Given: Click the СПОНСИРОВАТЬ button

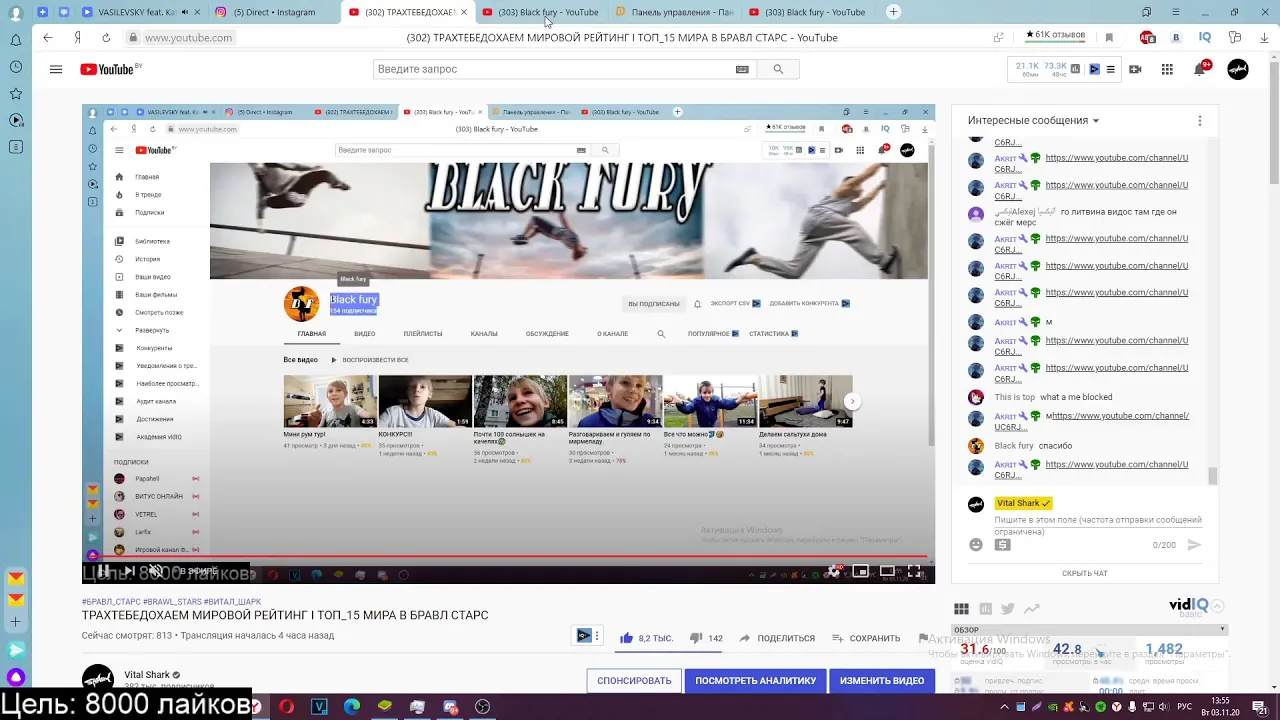Looking at the screenshot, I should pos(634,681).
